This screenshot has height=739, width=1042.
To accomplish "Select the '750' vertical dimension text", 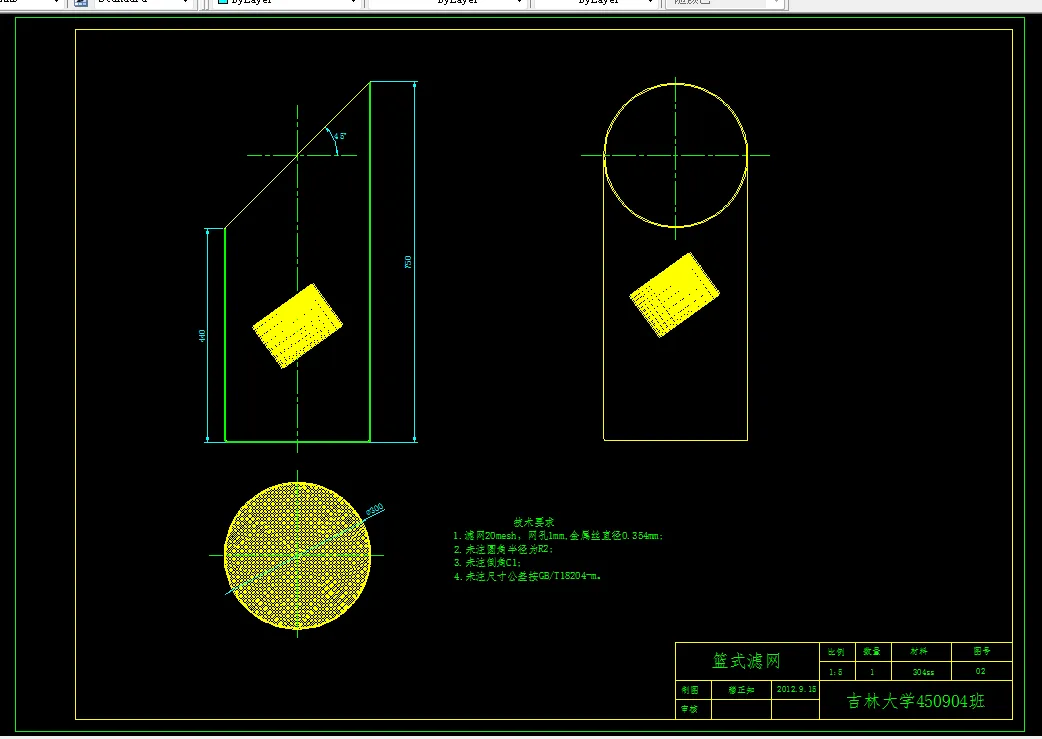I will (408, 262).
